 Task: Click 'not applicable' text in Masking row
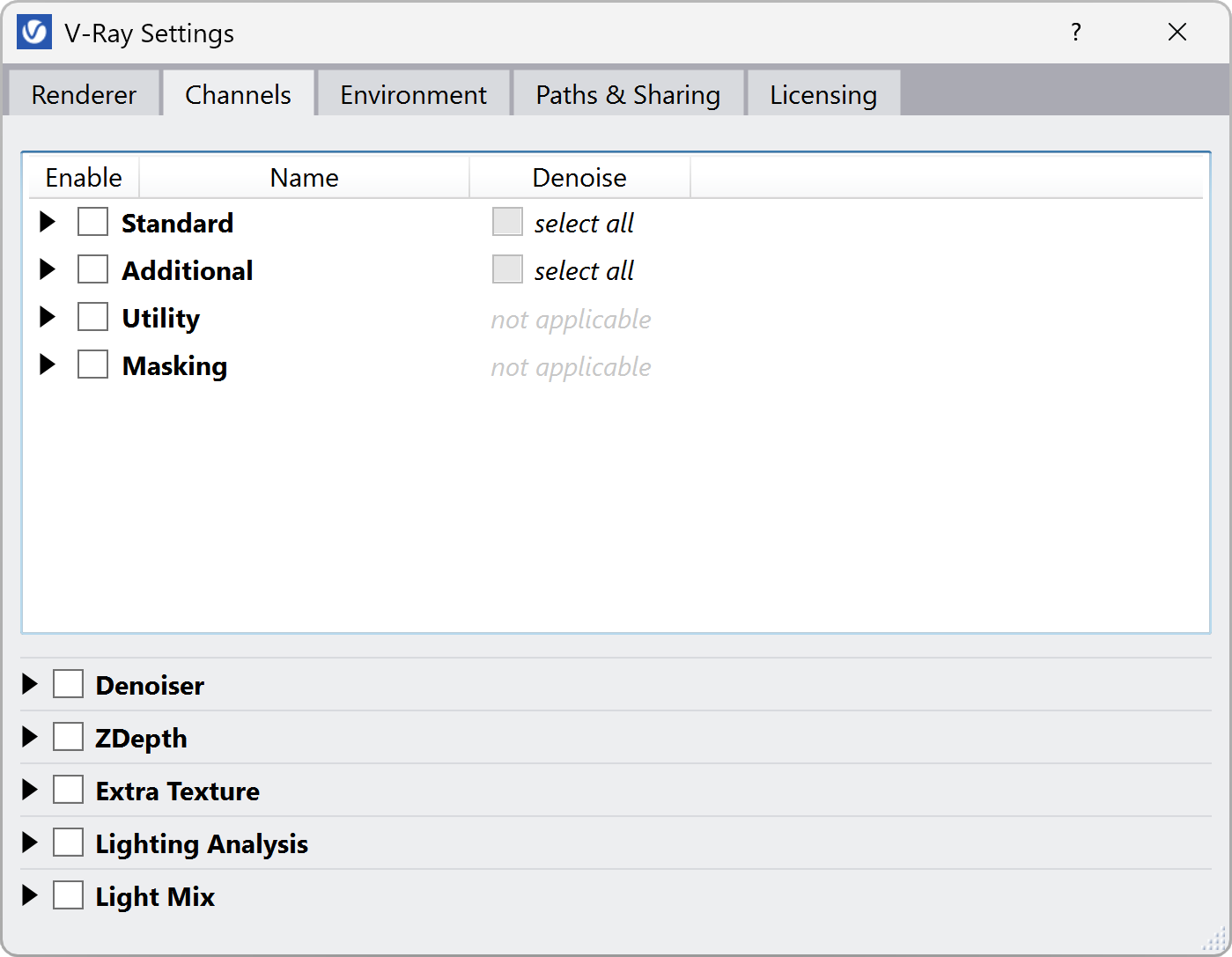point(571,366)
